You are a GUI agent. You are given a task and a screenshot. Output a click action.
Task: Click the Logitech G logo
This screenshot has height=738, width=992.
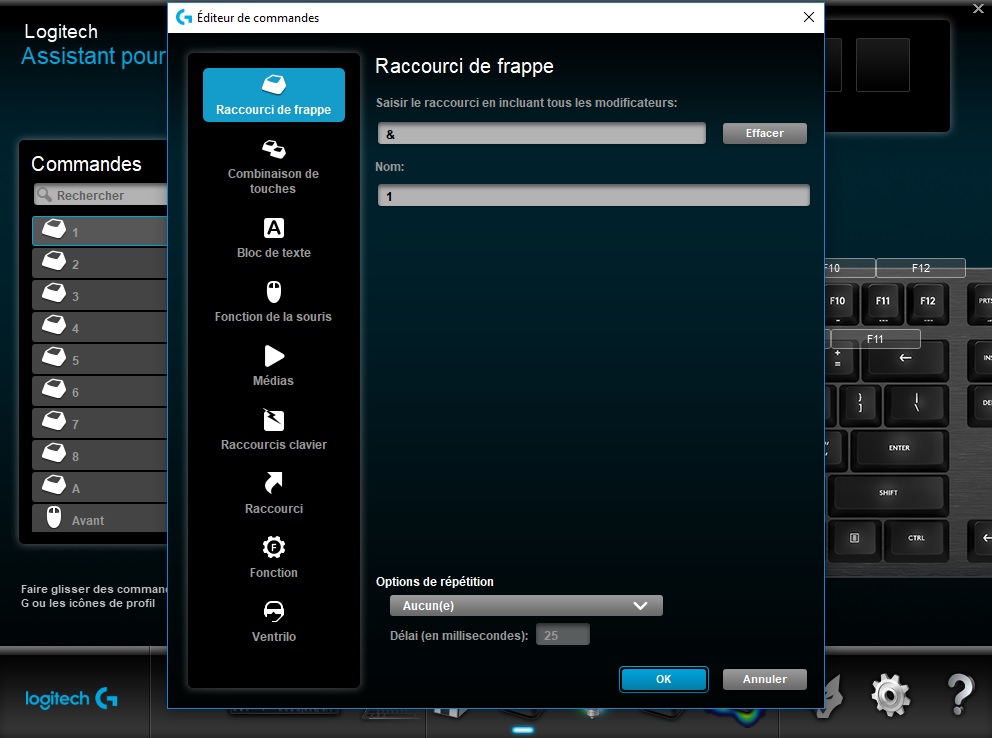tap(71, 699)
